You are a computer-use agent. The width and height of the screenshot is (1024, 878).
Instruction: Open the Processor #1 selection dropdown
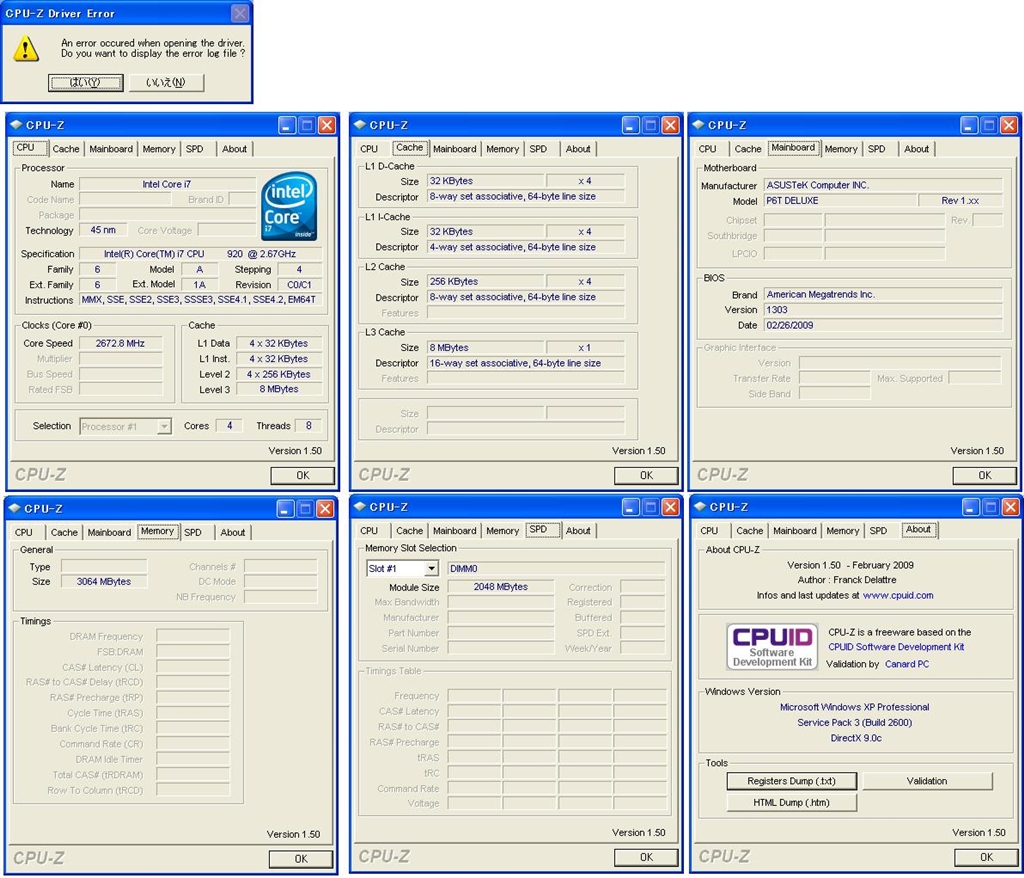164,427
